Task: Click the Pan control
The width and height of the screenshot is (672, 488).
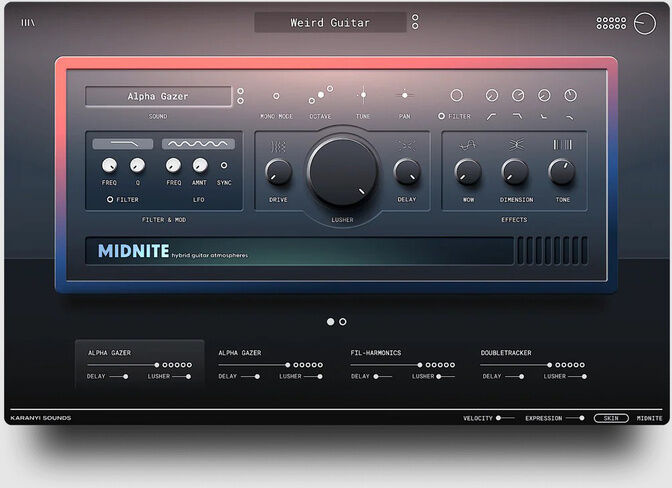Action: tap(405, 95)
